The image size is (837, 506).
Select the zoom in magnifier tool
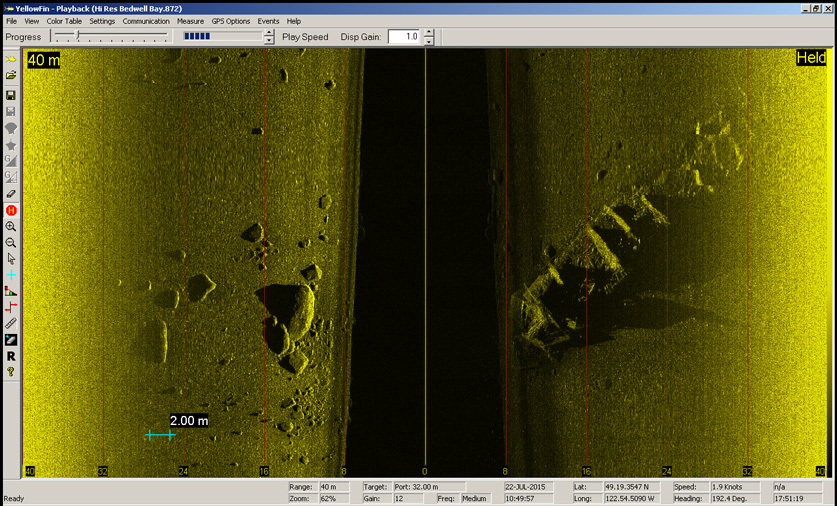(11, 227)
